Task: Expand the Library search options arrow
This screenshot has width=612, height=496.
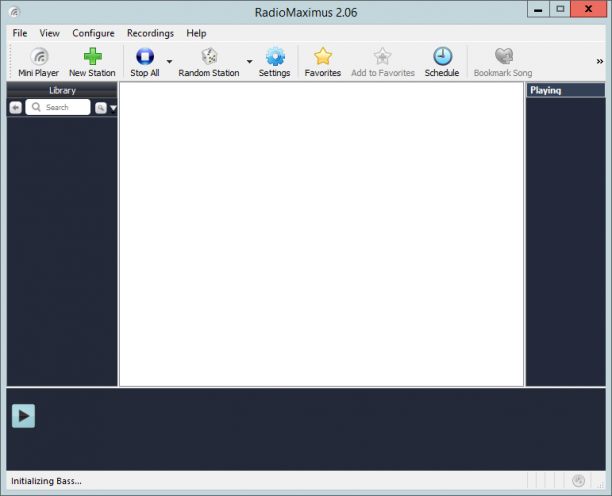Action: coord(113,108)
